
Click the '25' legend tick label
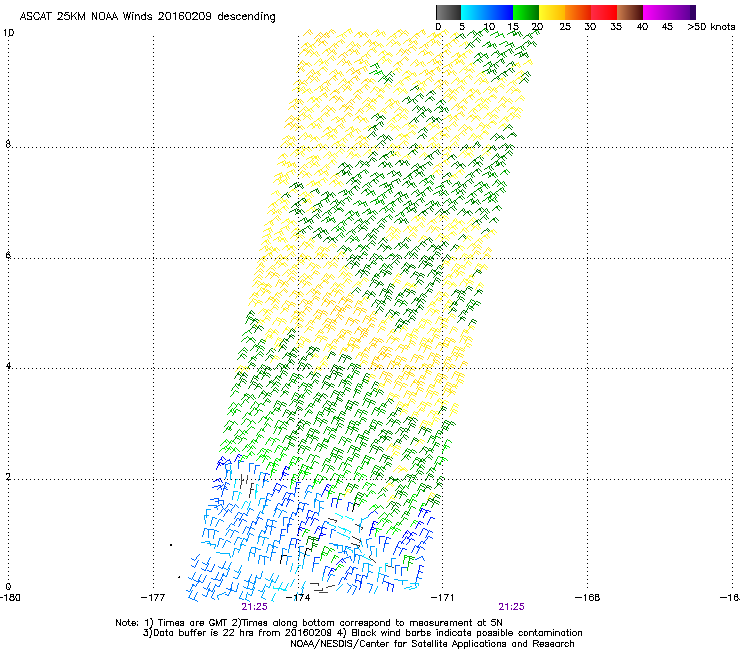(565, 27)
